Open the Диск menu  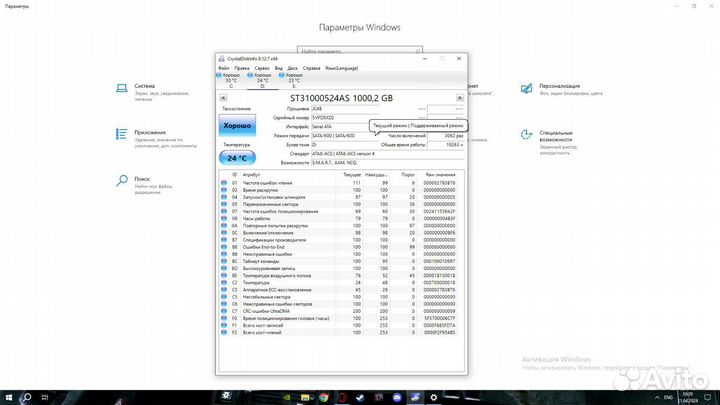pyautogui.click(x=292, y=68)
